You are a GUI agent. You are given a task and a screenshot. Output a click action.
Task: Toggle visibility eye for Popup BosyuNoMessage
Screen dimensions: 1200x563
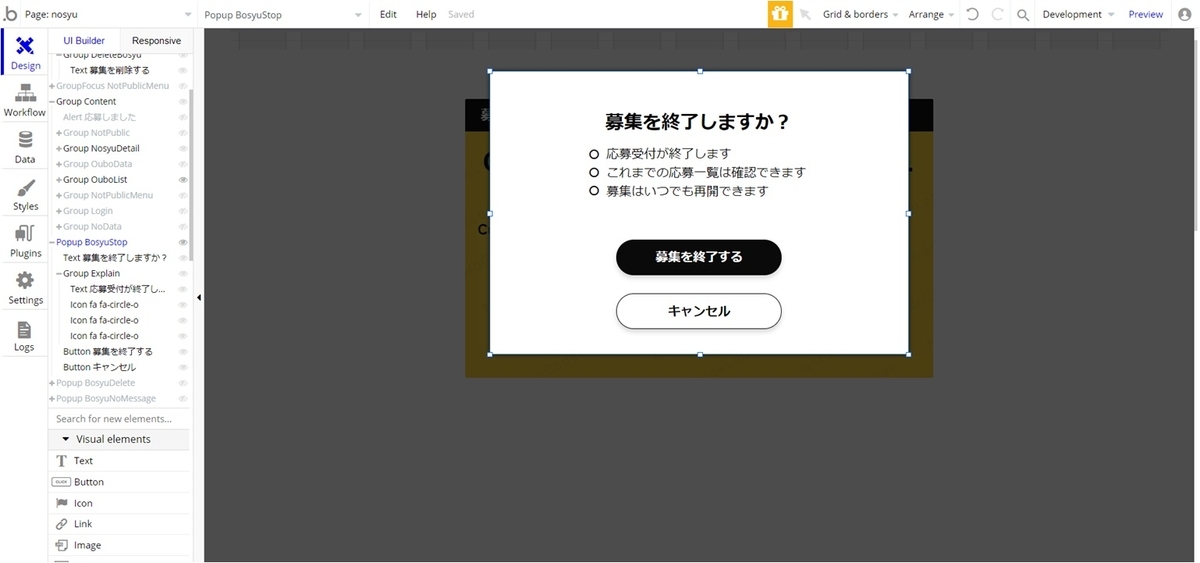[x=183, y=399]
